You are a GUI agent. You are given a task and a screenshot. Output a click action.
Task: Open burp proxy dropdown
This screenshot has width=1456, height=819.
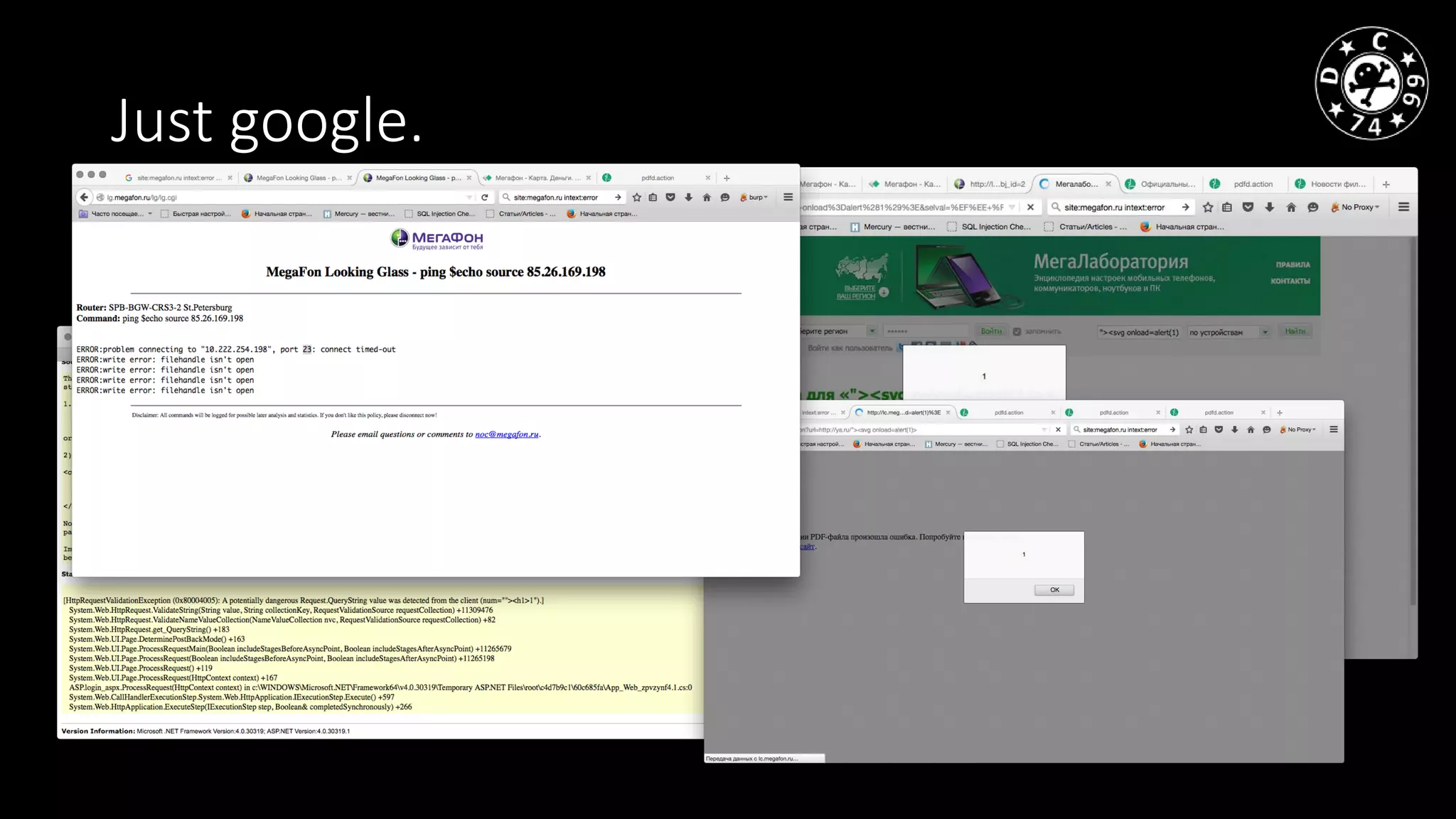point(754,198)
